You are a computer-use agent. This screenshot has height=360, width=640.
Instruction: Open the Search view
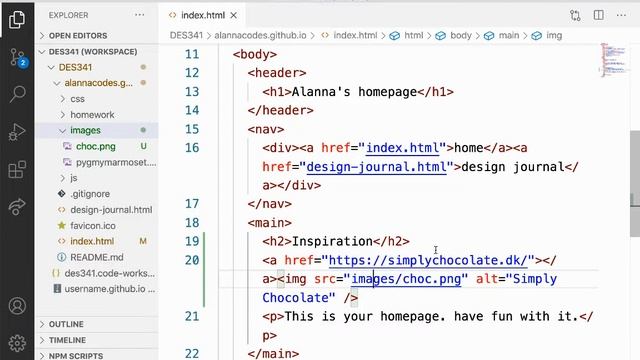click(17, 94)
